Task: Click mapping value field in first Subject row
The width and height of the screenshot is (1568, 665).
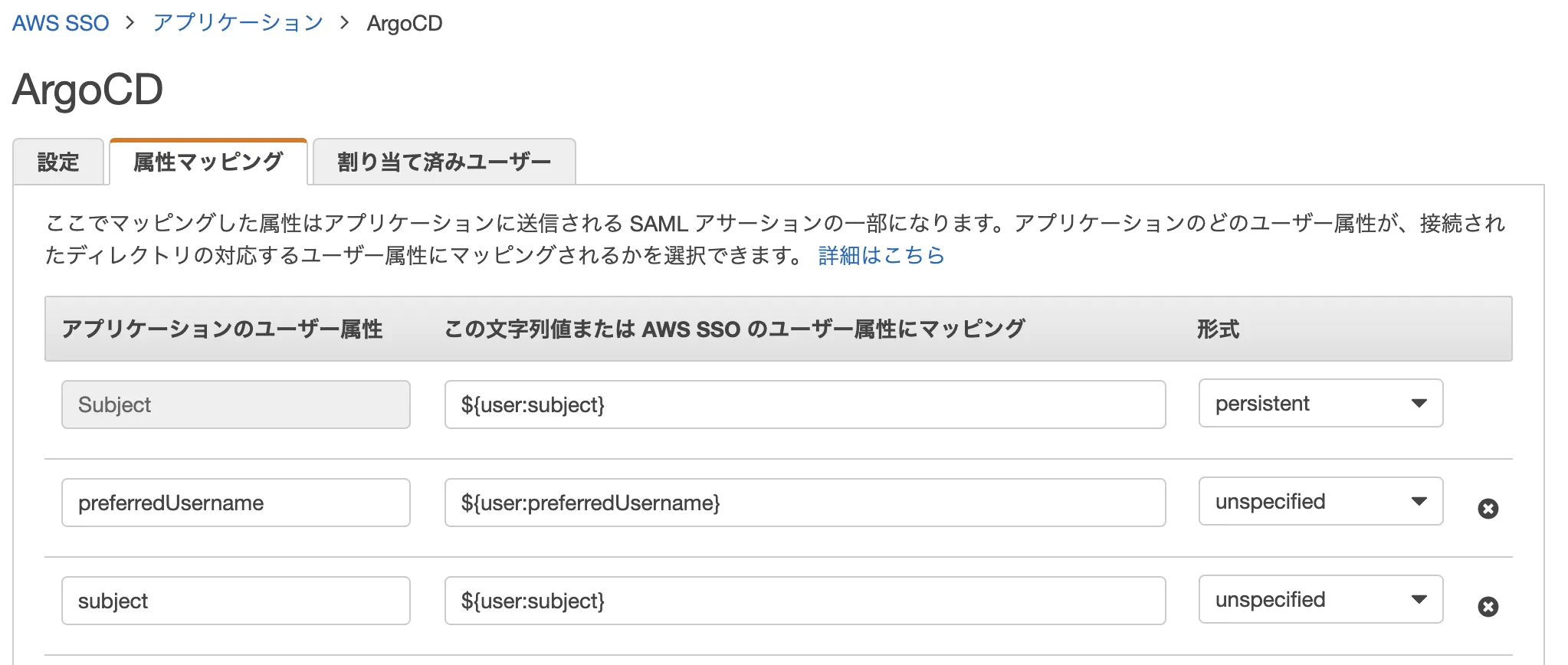Action: pyautogui.click(x=805, y=405)
